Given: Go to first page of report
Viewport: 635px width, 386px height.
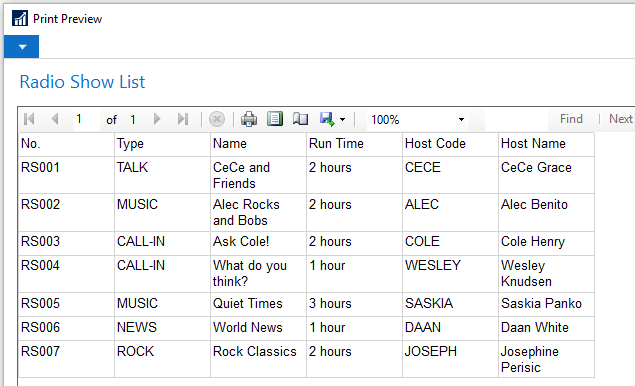Looking at the screenshot, I should 29,119.
